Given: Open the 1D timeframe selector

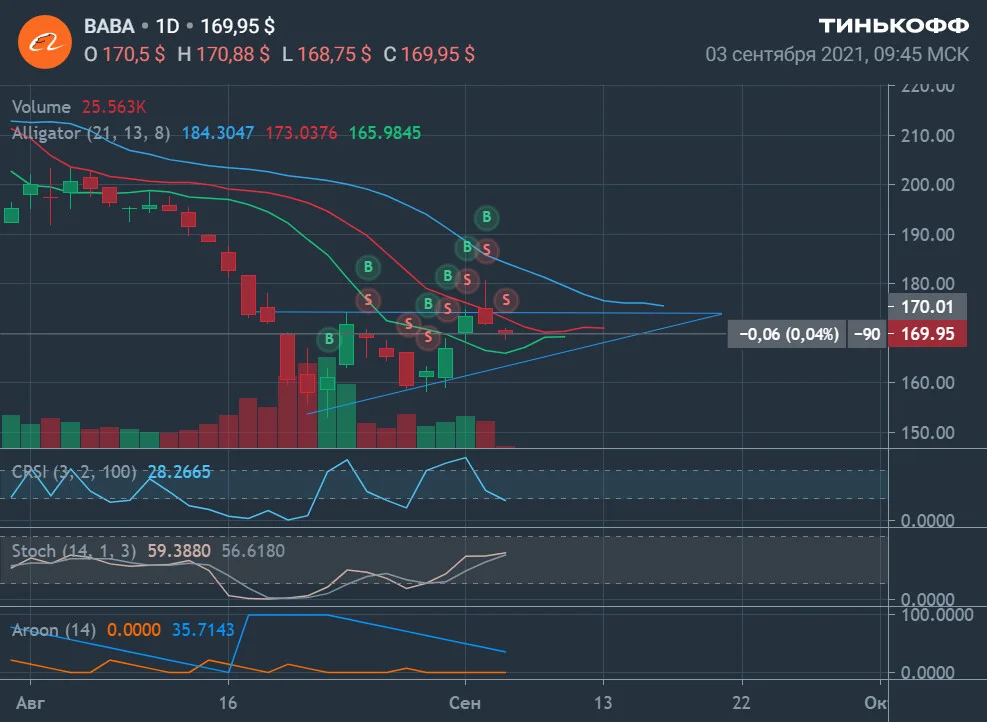Looking at the screenshot, I should click(167, 26).
